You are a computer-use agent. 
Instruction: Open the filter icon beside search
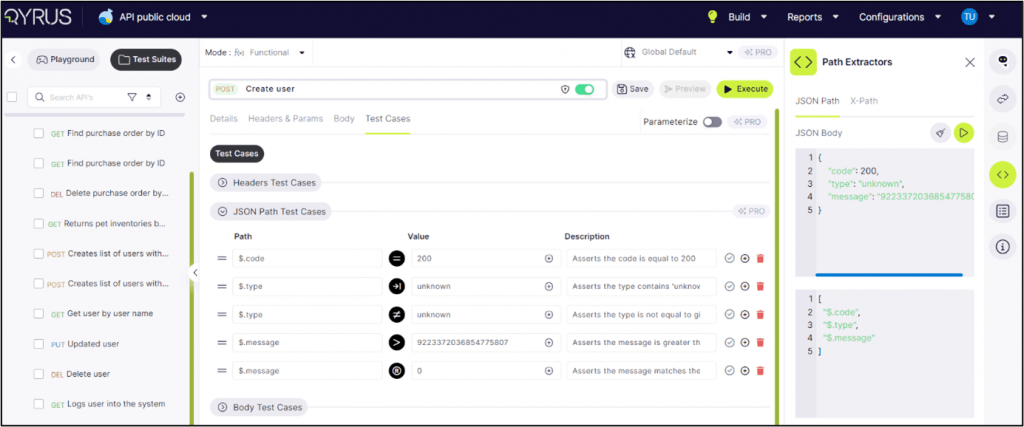[x=131, y=97]
